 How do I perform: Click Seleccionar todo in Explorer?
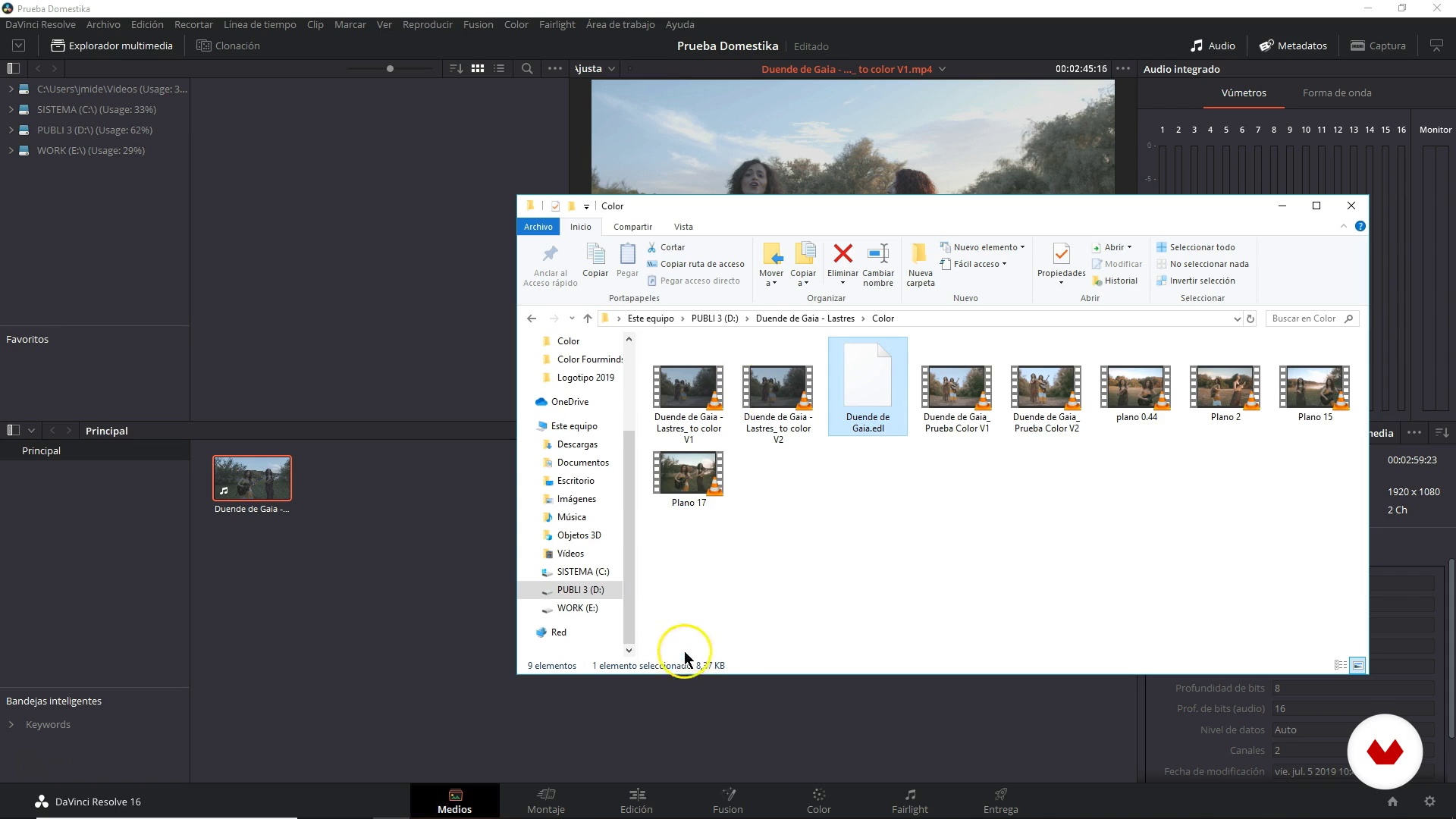(1196, 247)
